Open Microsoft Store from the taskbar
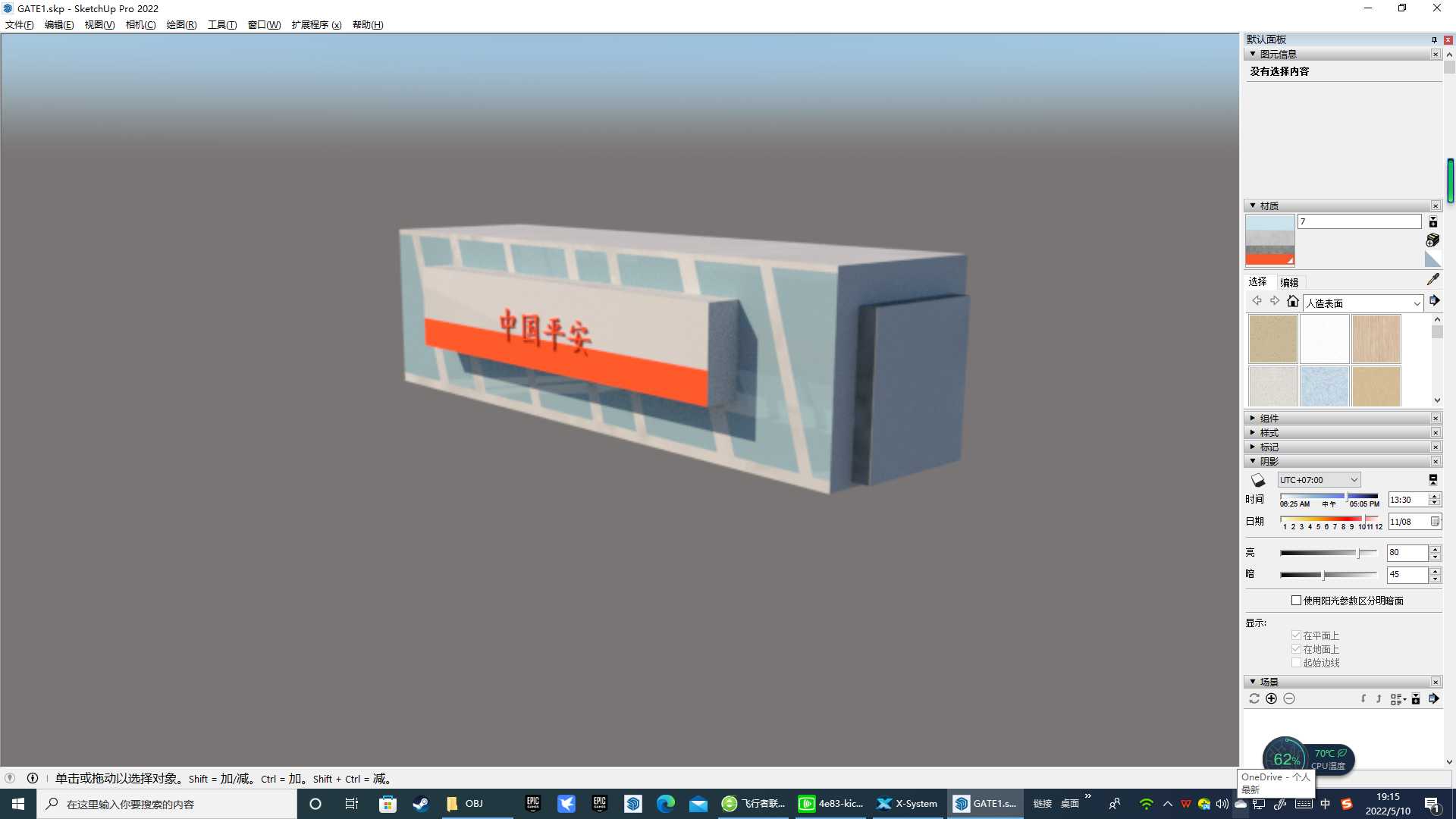The image size is (1456, 819). coord(388,804)
